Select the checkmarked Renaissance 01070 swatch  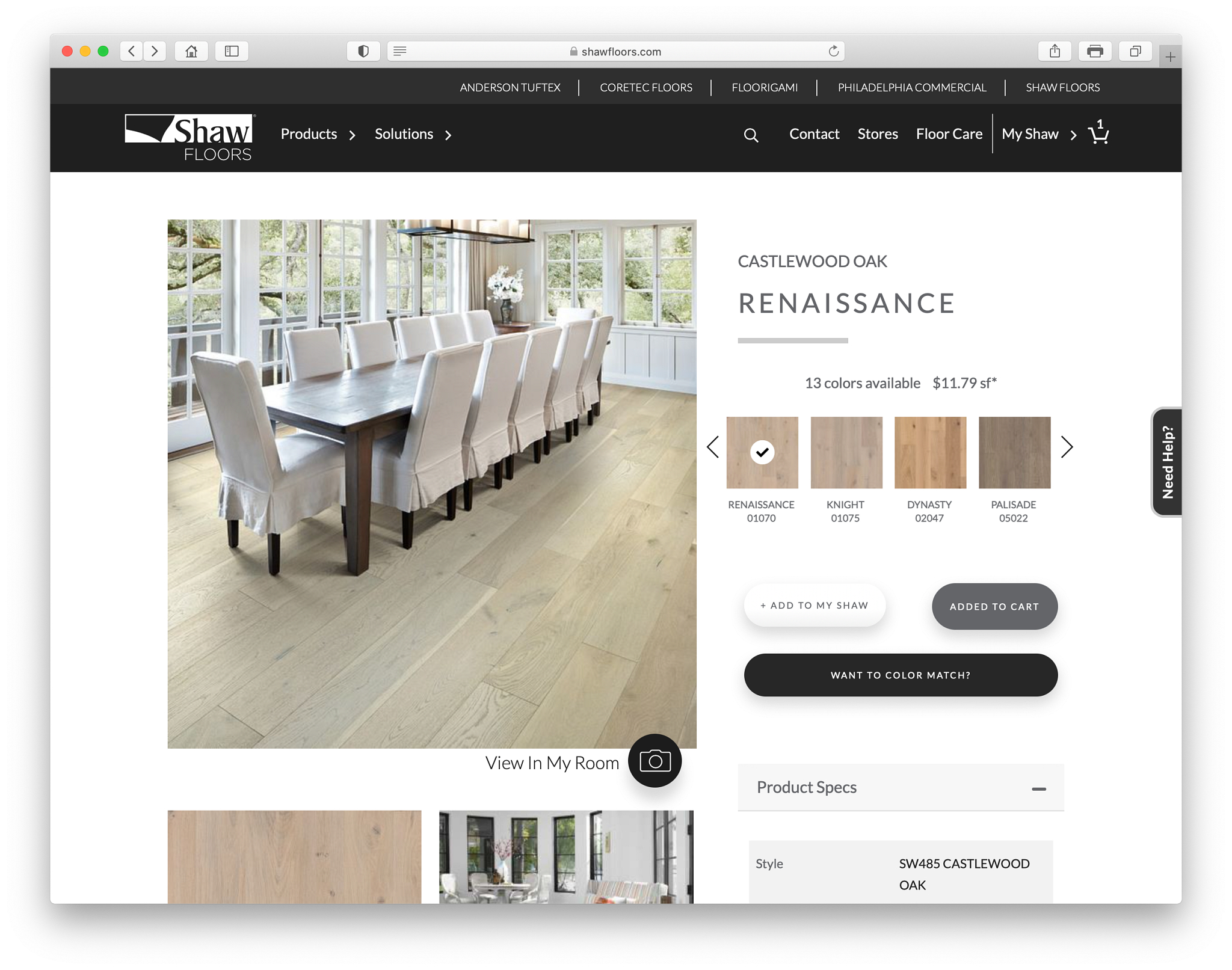pos(761,452)
